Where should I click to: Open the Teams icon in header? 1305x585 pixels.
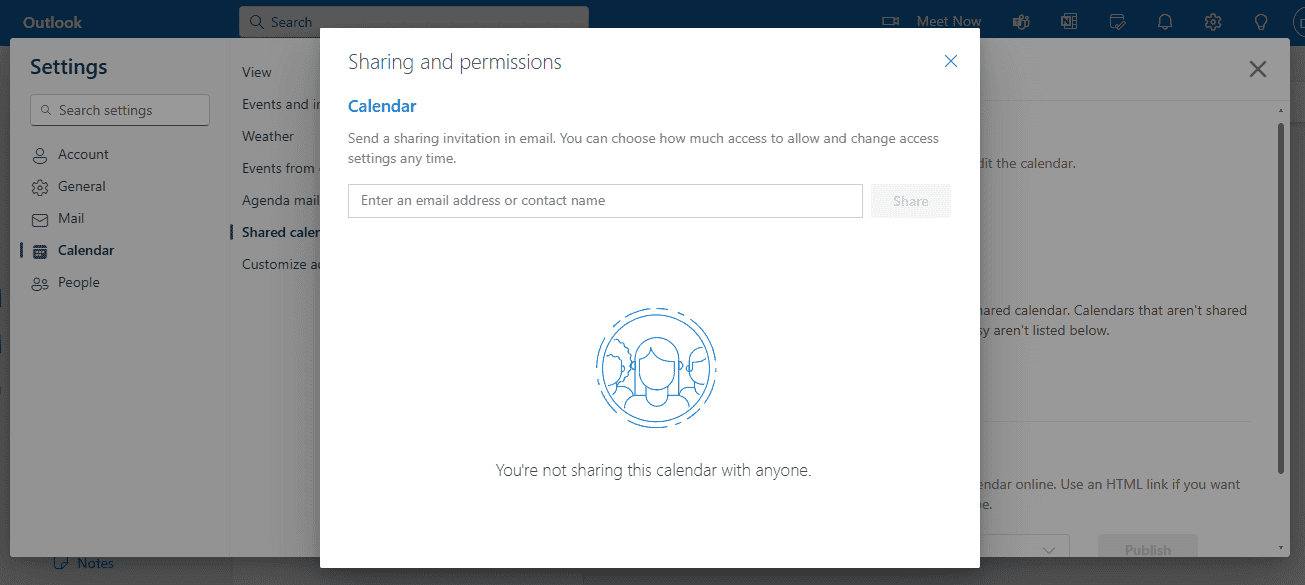pyautogui.click(x=1021, y=21)
